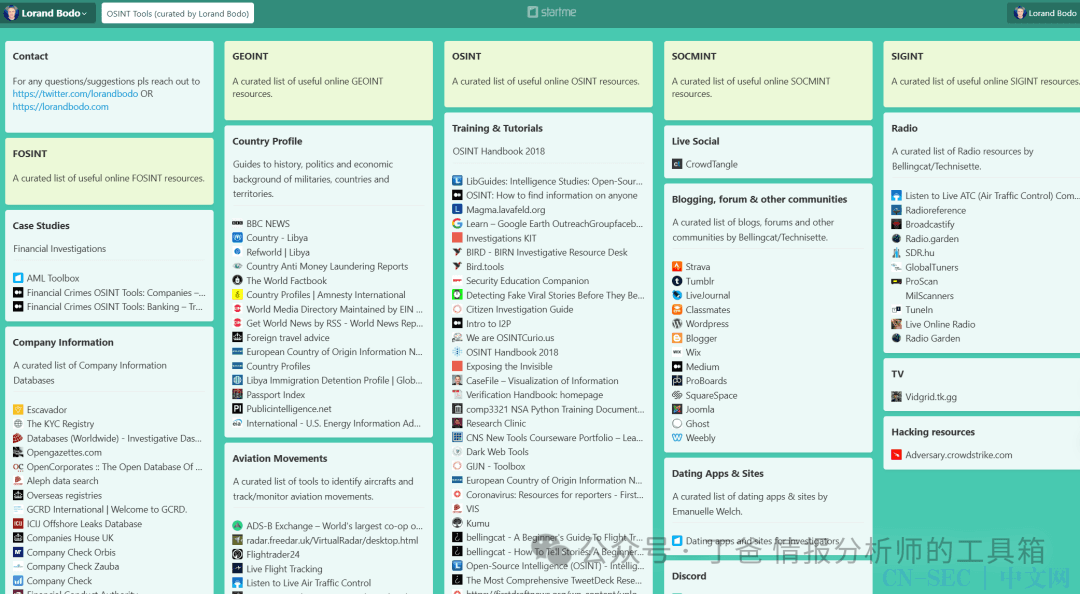Click the Amnesty International country profiles icon
Image resolution: width=1080 pixels, height=594 pixels.
[x=238, y=295]
